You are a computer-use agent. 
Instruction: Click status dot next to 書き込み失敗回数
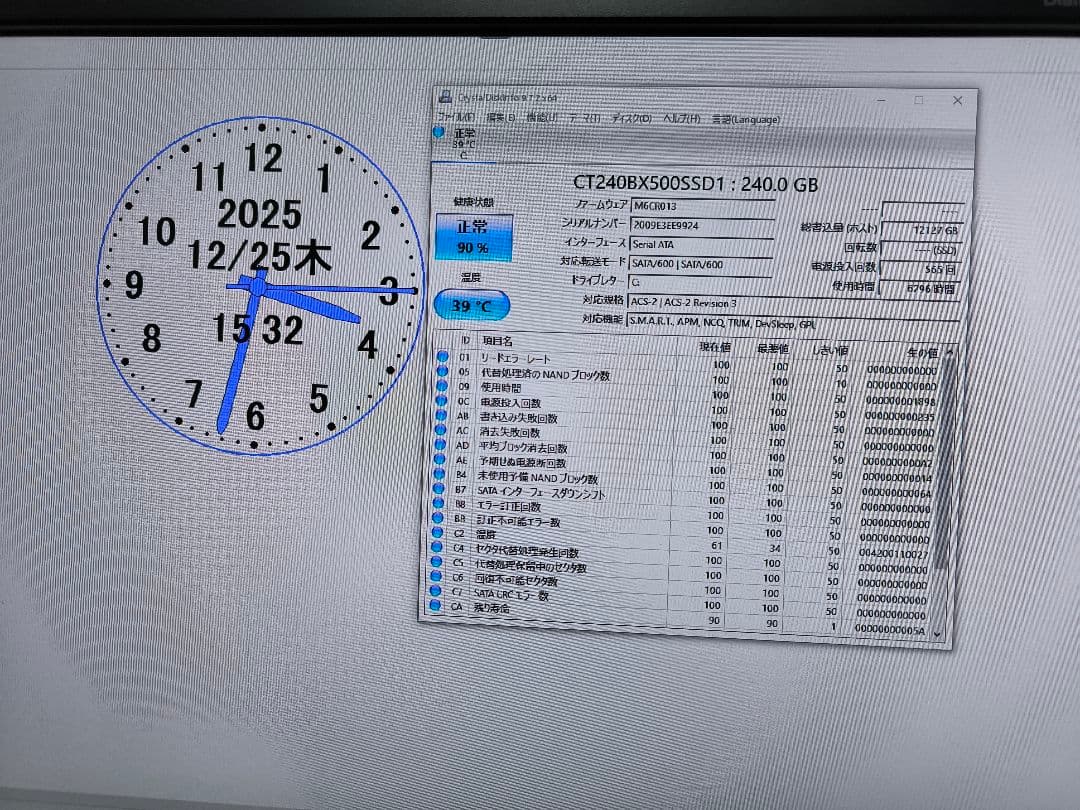pyautogui.click(x=441, y=415)
